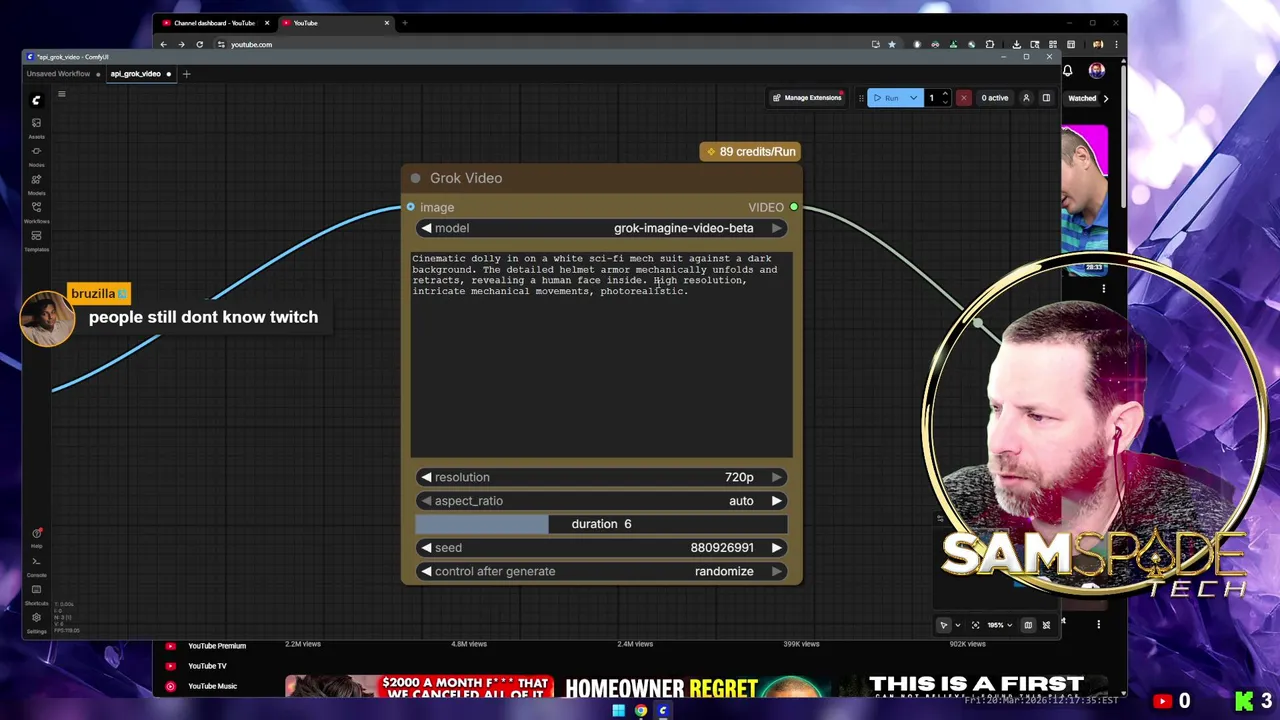The width and height of the screenshot is (1280, 720).
Task: Adjust the duration slider
Action: [601, 524]
